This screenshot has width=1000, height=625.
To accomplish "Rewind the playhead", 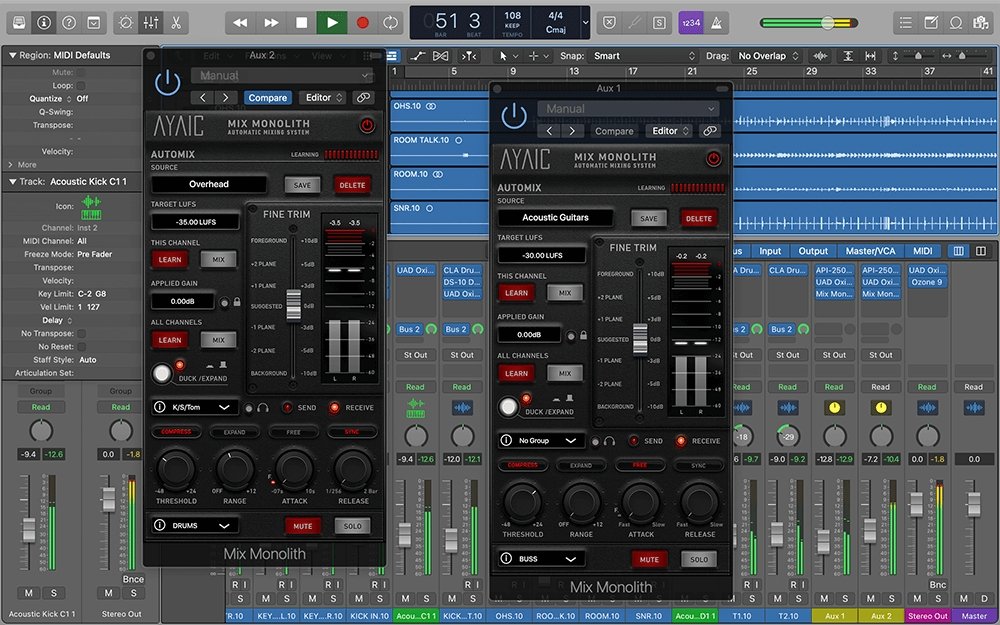I will [x=240, y=23].
